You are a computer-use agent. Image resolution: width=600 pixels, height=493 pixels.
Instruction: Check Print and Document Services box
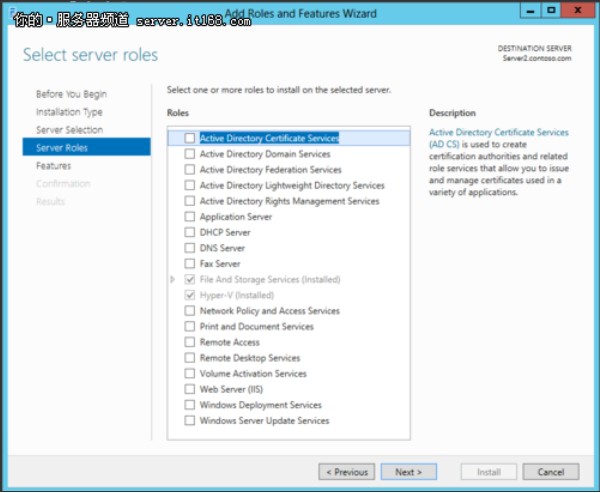(189, 326)
